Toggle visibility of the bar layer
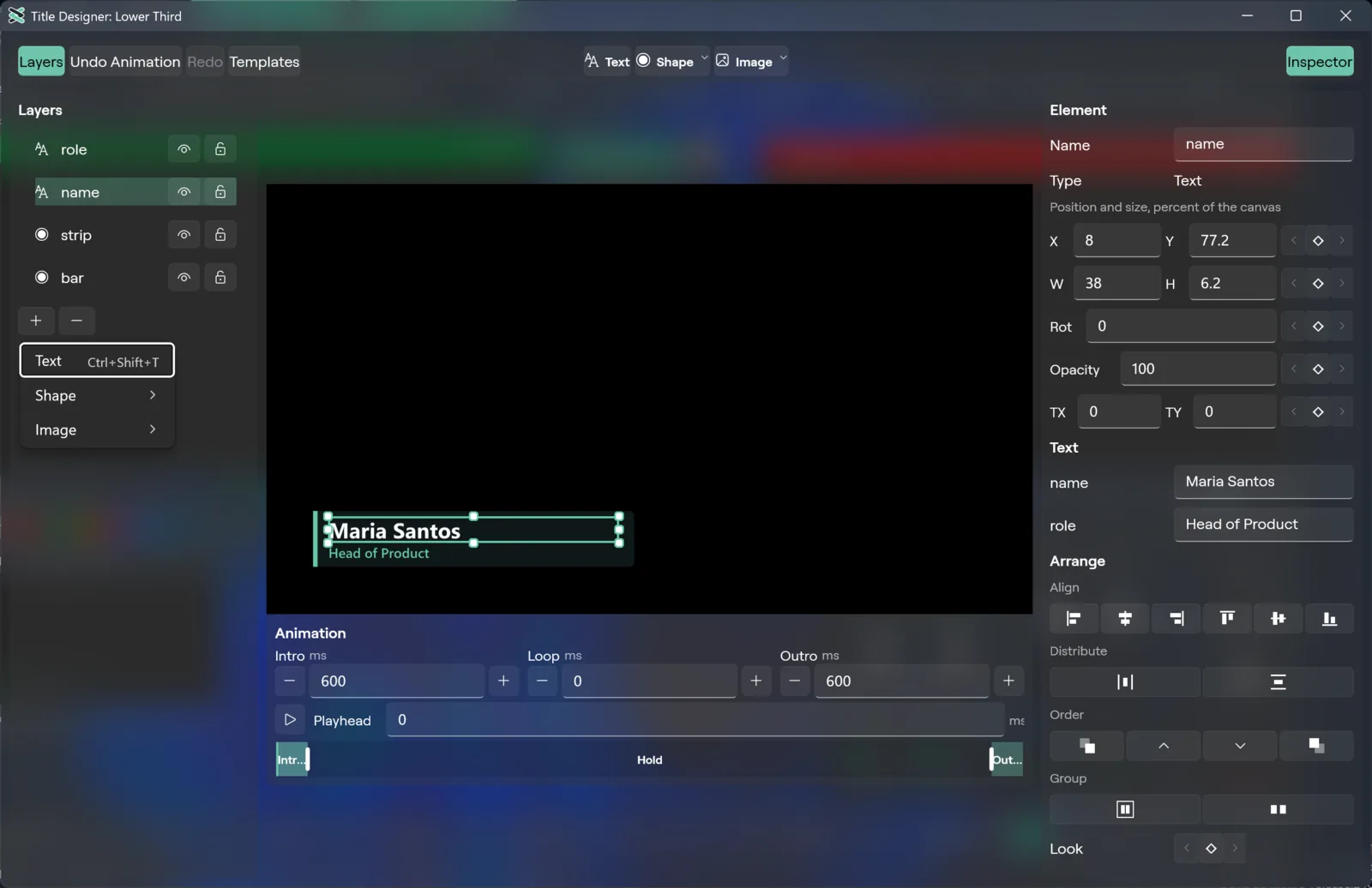1372x888 pixels. tap(184, 278)
